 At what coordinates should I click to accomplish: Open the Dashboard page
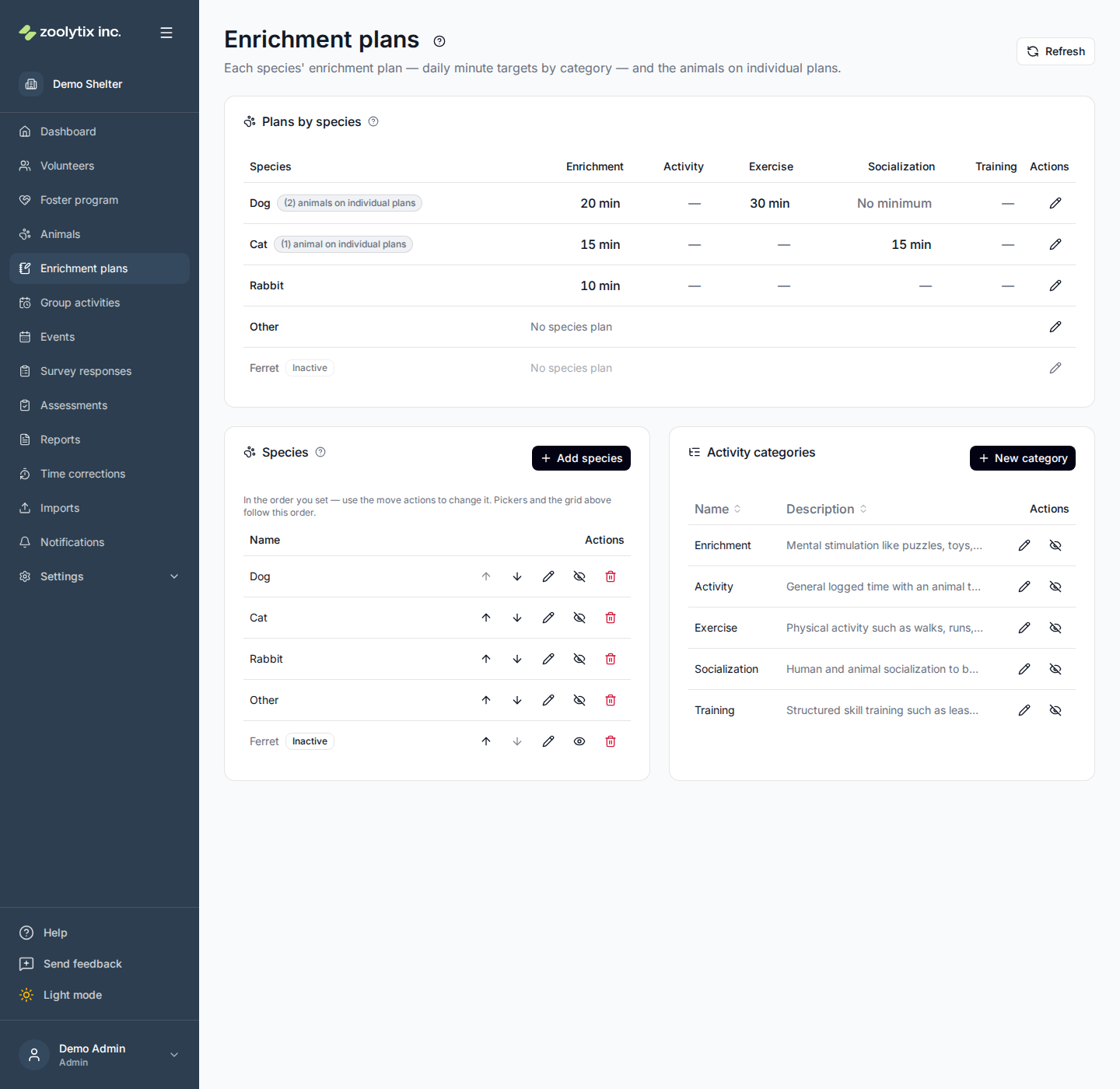tap(100, 131)
